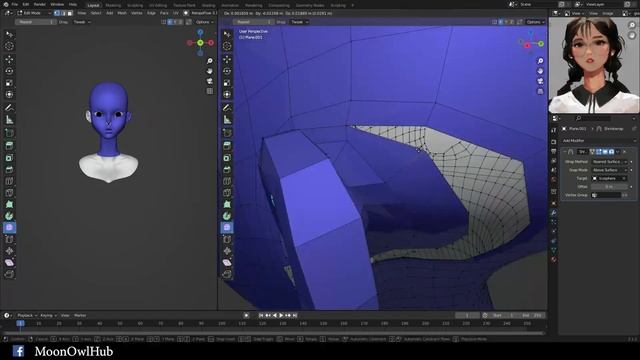Viewport: 640px width, 360px height.
Task: Click the timeline playhead at frame 1
Action: click(20, 323)
